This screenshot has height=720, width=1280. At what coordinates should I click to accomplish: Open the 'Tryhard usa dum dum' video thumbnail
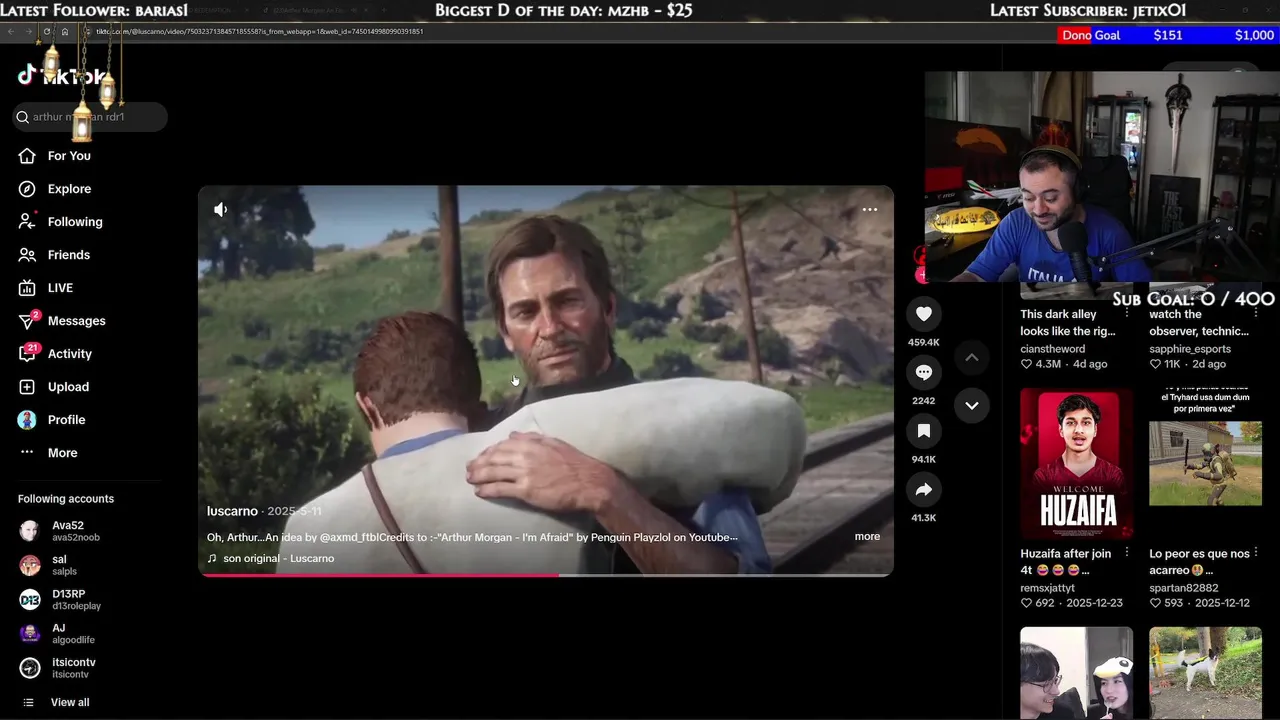click(x=1205, y=463)
